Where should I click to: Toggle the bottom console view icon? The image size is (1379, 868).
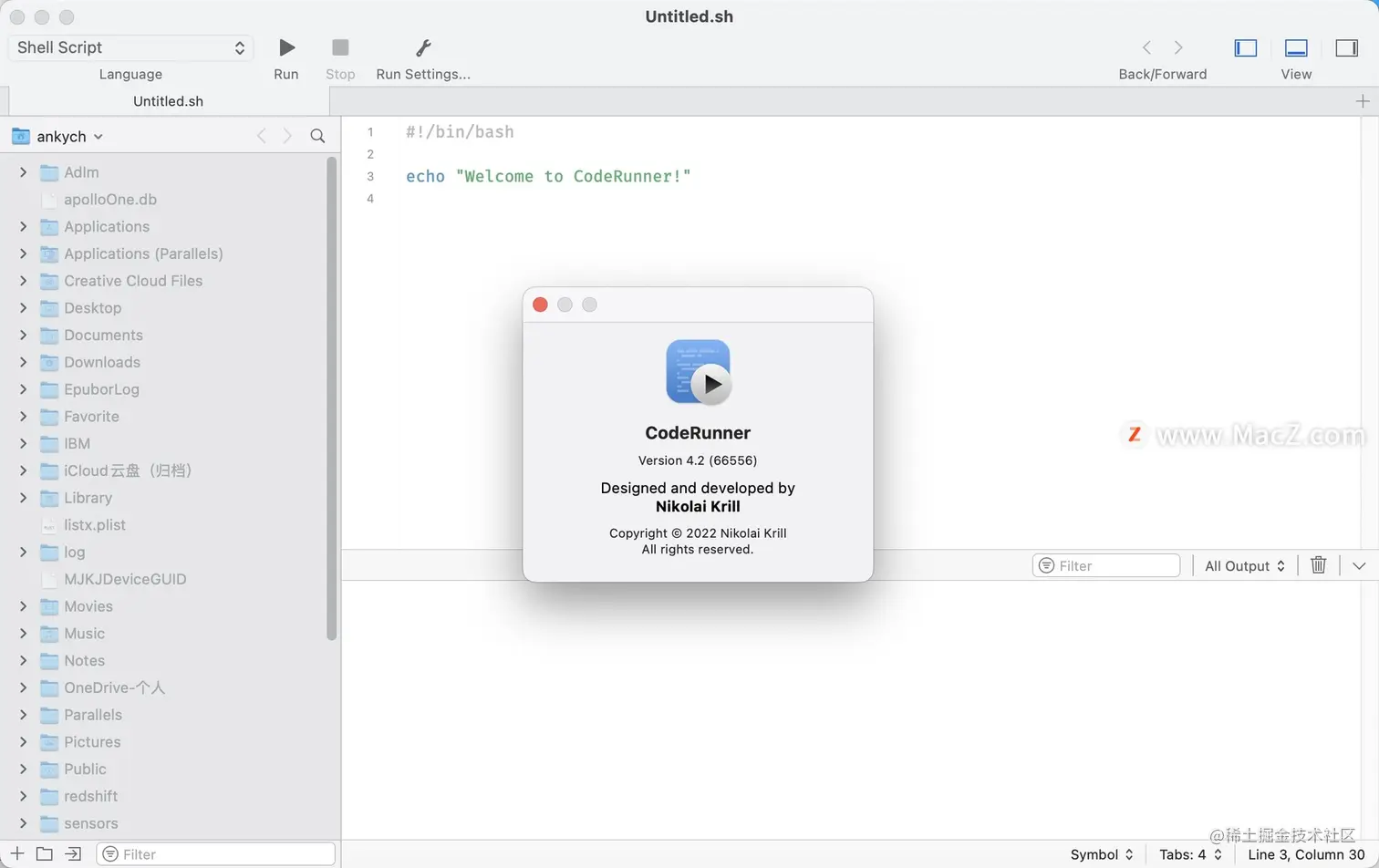coord(1296,48)
